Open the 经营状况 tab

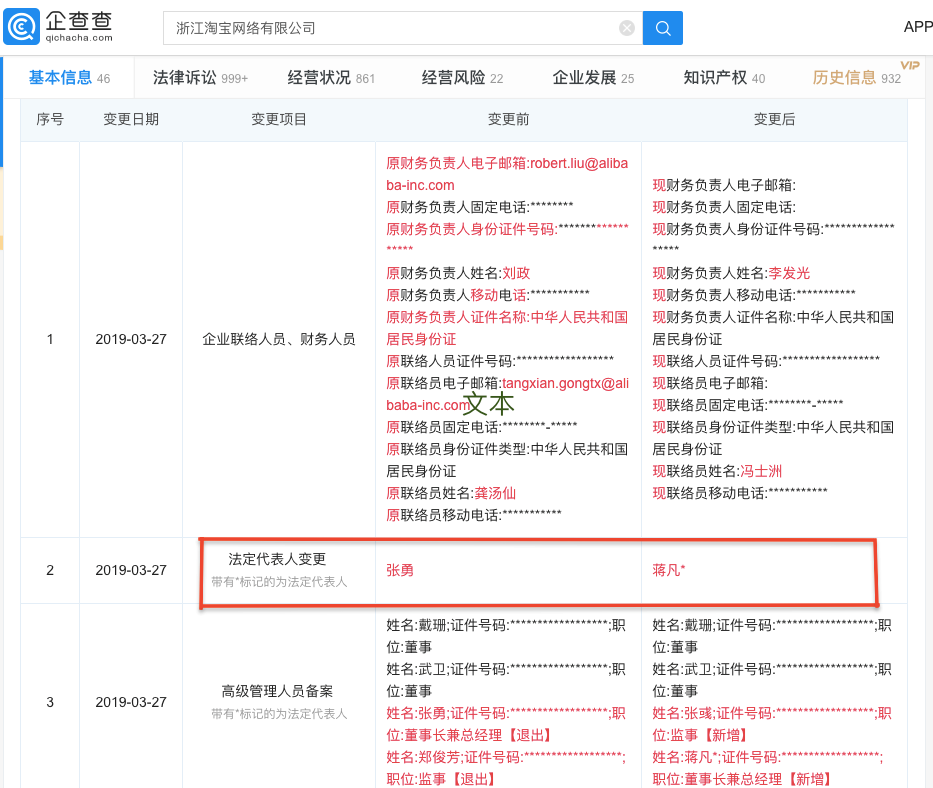click(x=319, y=78)
